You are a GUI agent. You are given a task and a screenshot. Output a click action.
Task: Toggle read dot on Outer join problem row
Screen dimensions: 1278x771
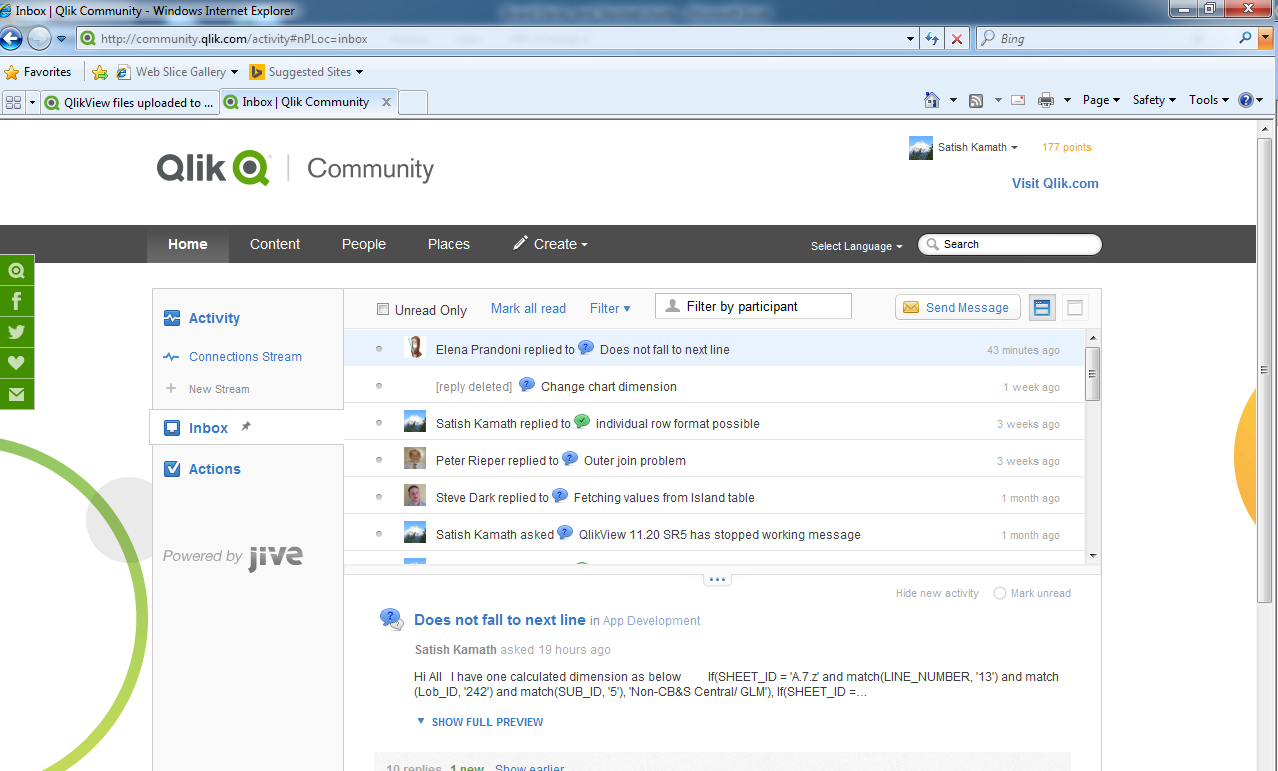click(x=379, y=460)
